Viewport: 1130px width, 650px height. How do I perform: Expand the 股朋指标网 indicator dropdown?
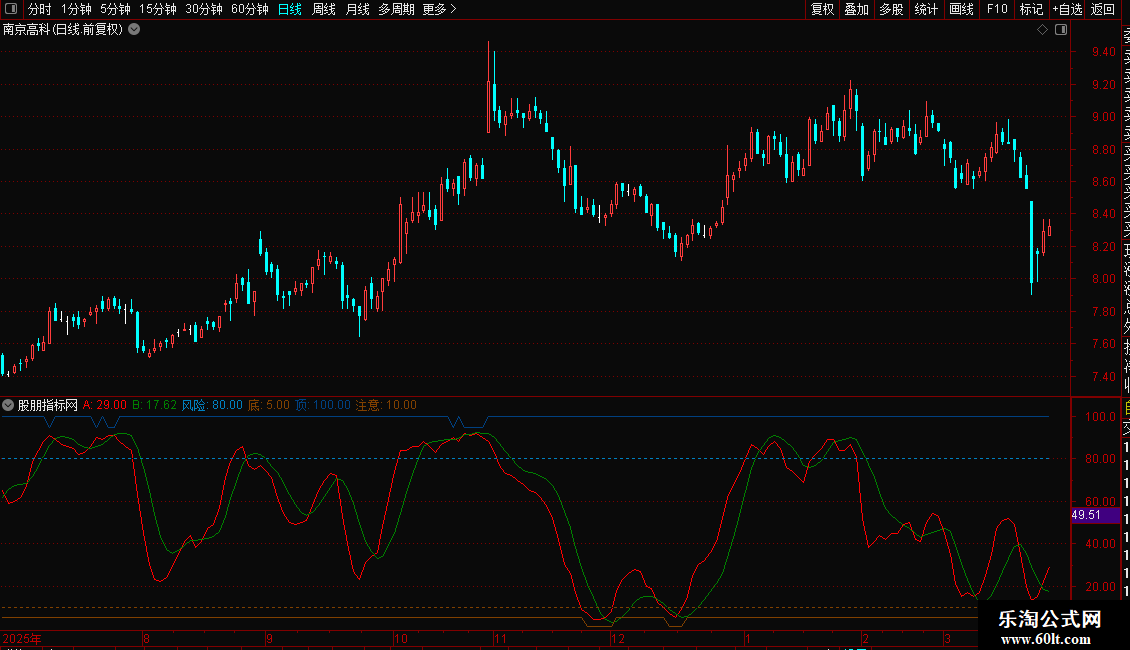coord(8,405)
